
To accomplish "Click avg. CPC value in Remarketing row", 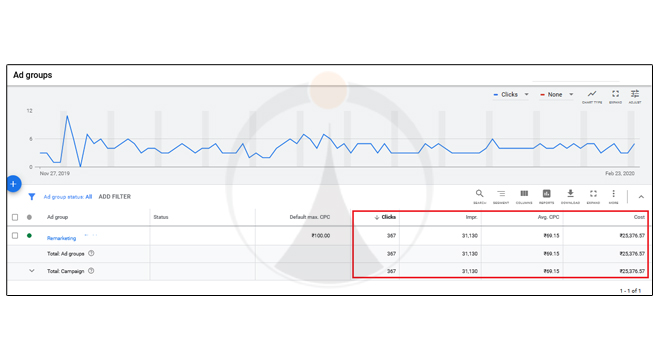I will (551, 236).
